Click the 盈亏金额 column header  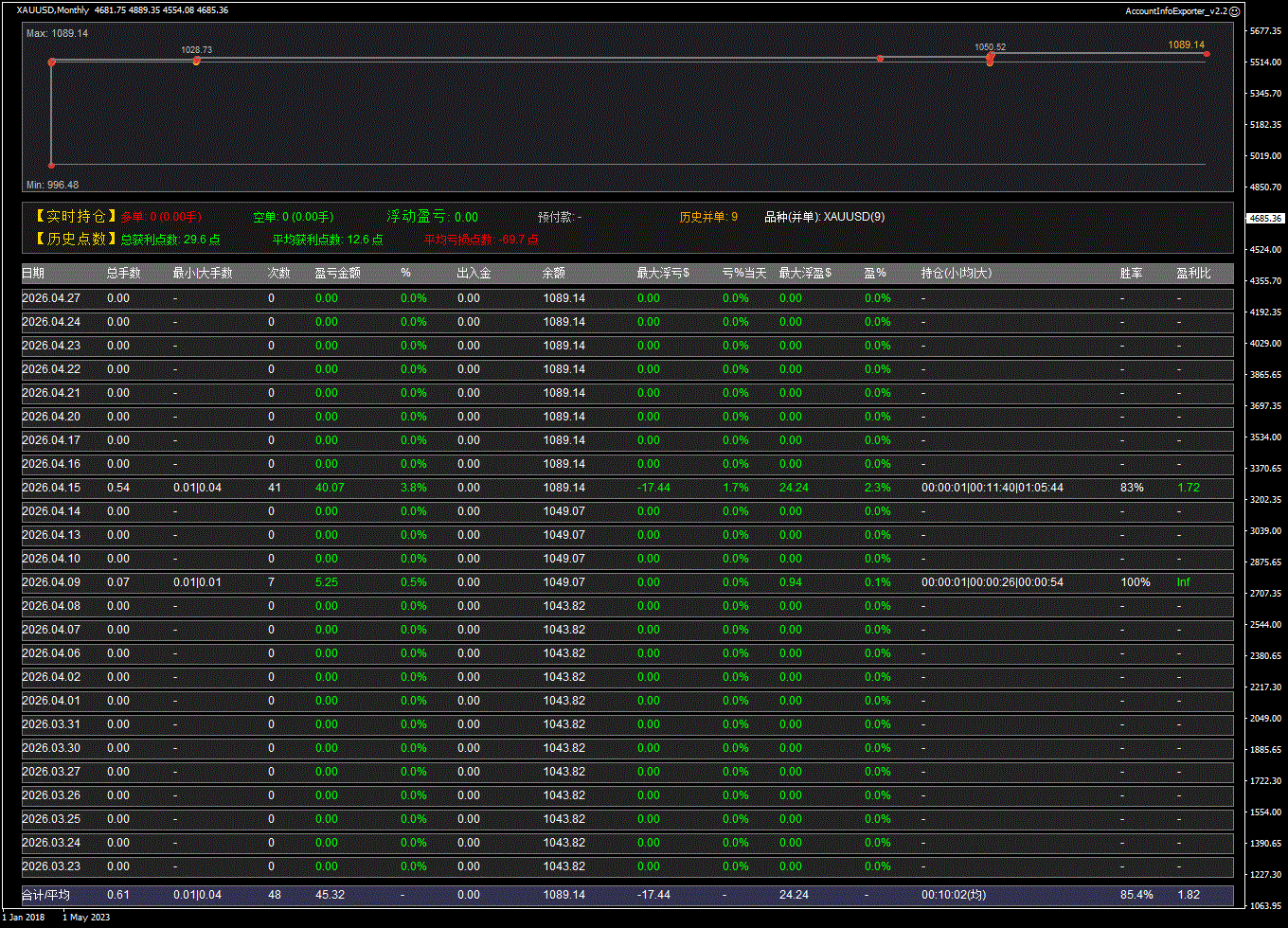337,274
